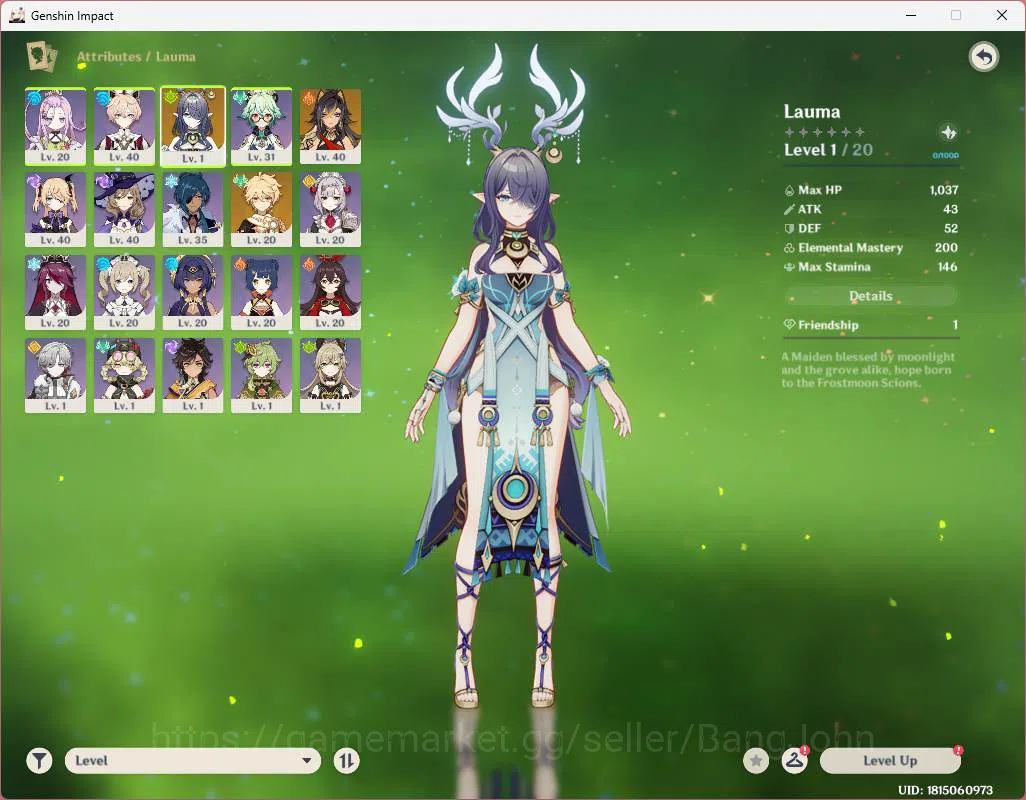Image resolution: width=1026 pixels, height=800 pixels.
Task: Toggle the ascending/descending sort order icon
Action: pos(346,761)
